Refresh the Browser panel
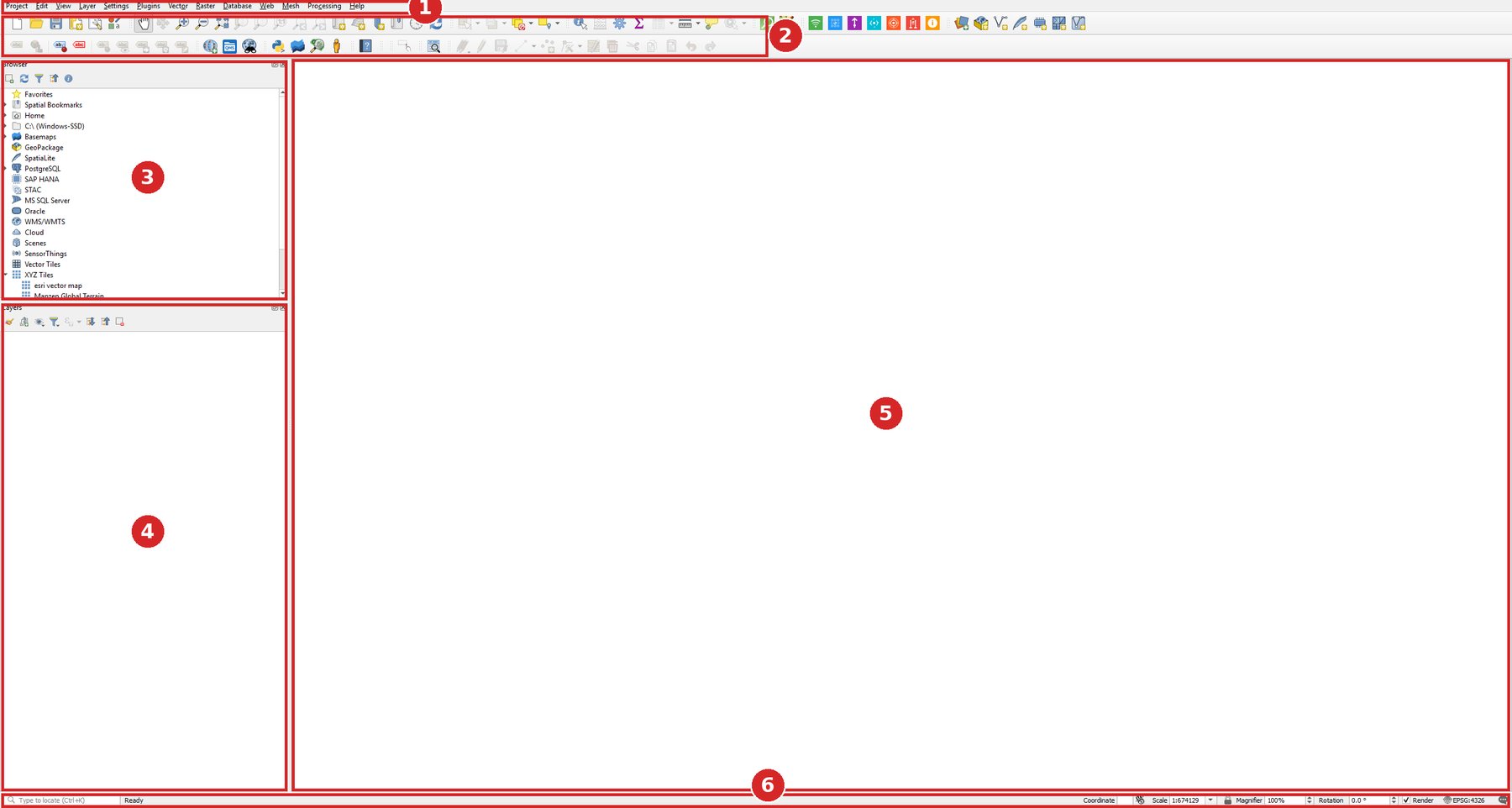This screenshot has height=808, width=1512. [24, 79]
